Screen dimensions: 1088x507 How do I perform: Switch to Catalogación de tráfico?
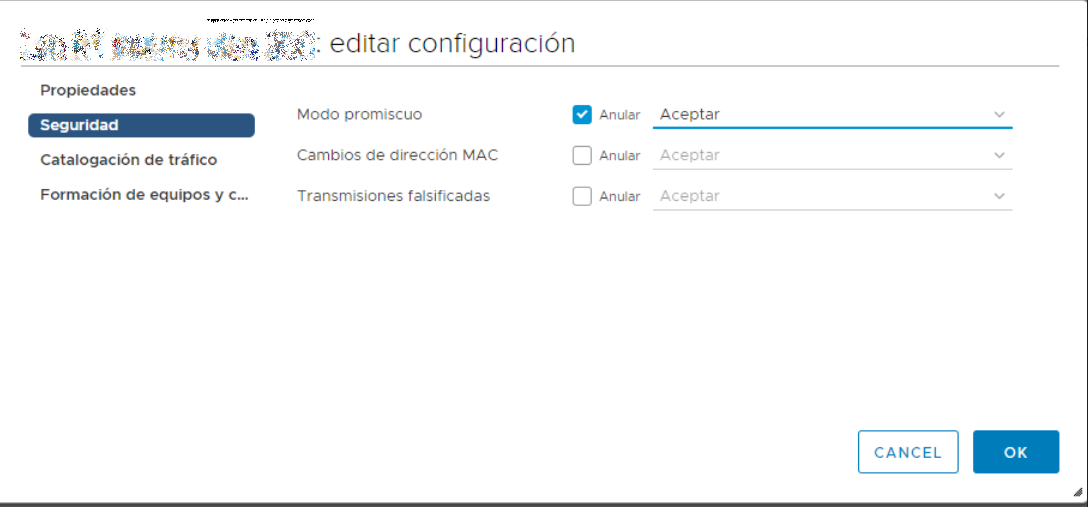tap(128, 160)
